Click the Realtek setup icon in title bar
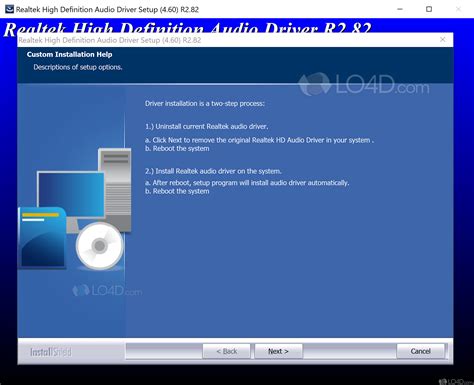The width and height of the screenshot is (474, 385). coord(9,9)
